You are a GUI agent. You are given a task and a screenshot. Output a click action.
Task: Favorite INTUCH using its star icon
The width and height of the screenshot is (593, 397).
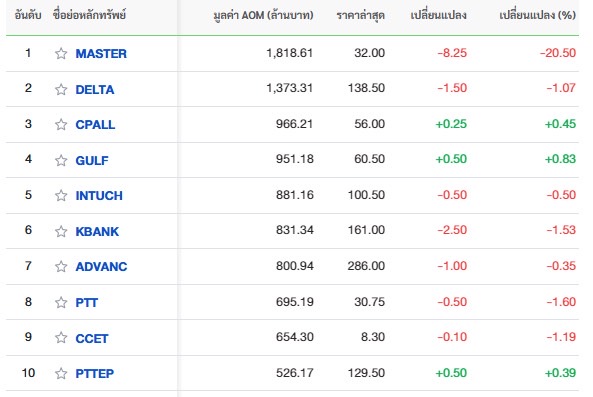(x=61, y=195)
